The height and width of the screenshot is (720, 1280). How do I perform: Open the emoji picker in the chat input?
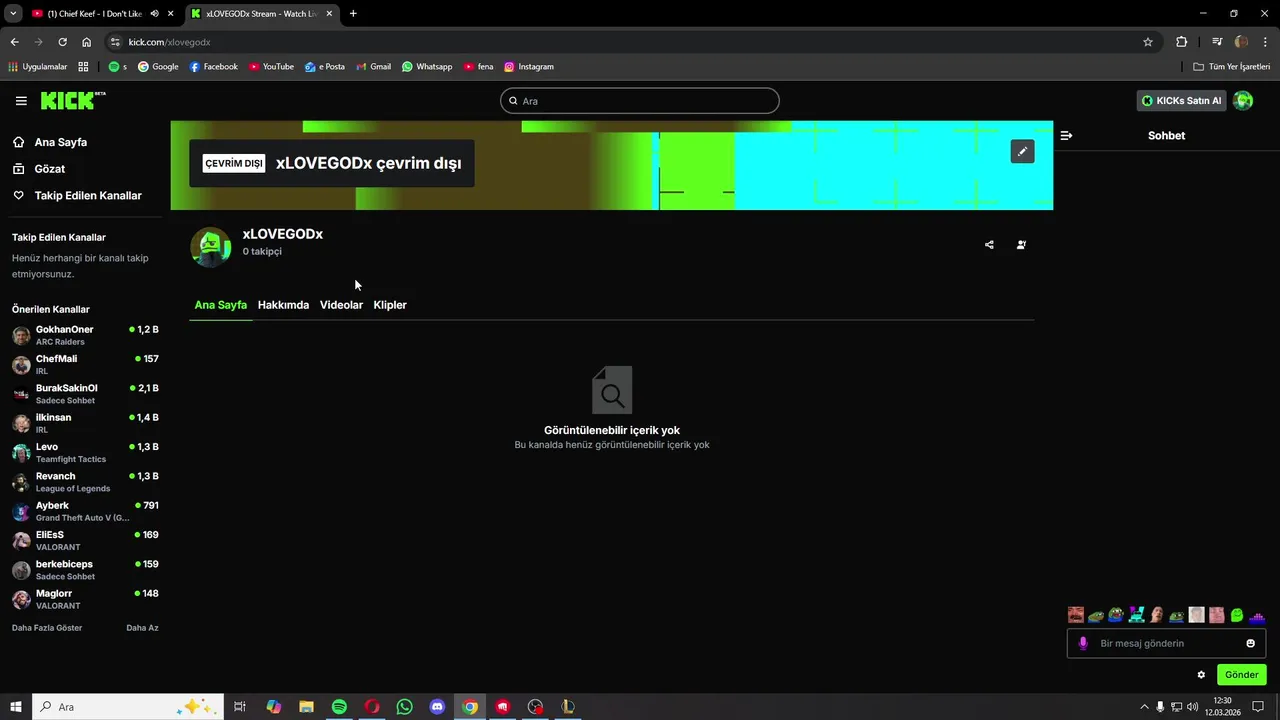[1250, 643]
